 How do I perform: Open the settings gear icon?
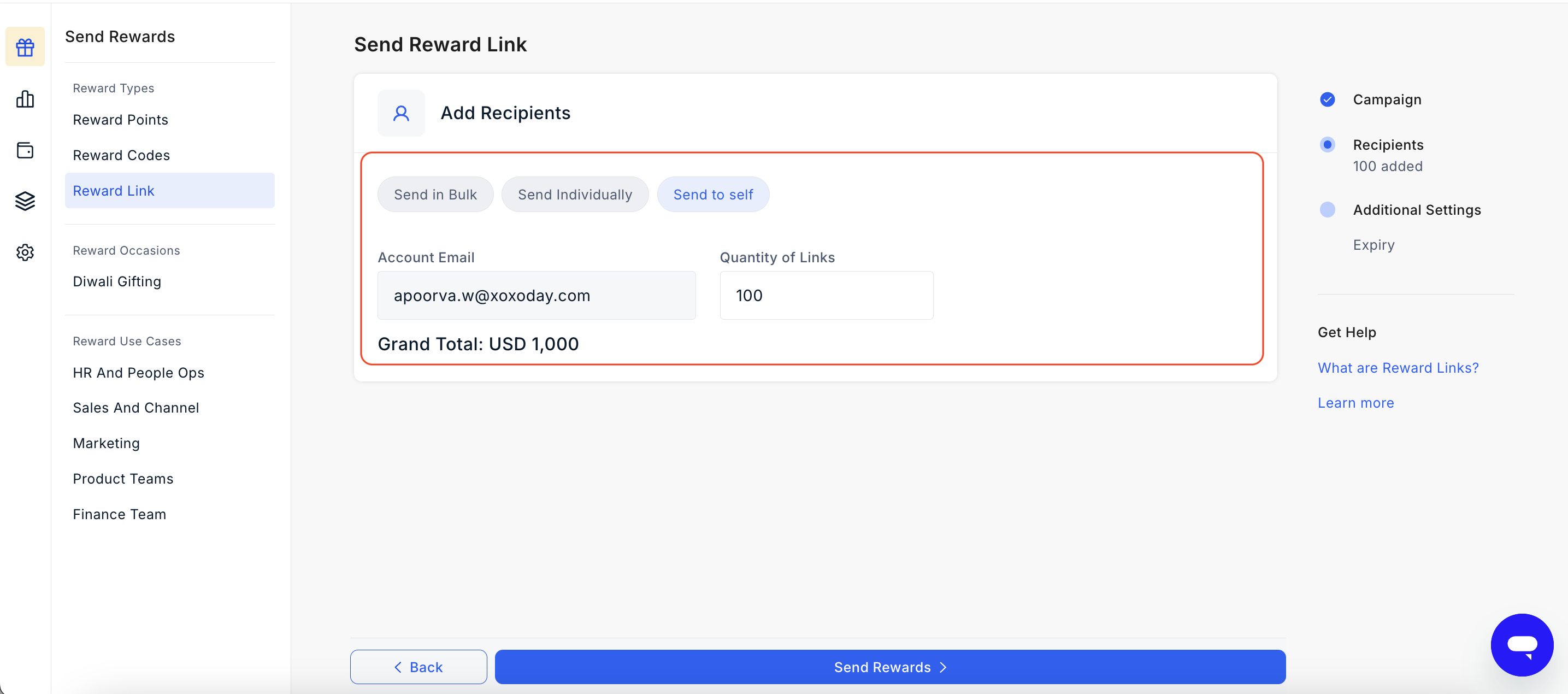25,252
